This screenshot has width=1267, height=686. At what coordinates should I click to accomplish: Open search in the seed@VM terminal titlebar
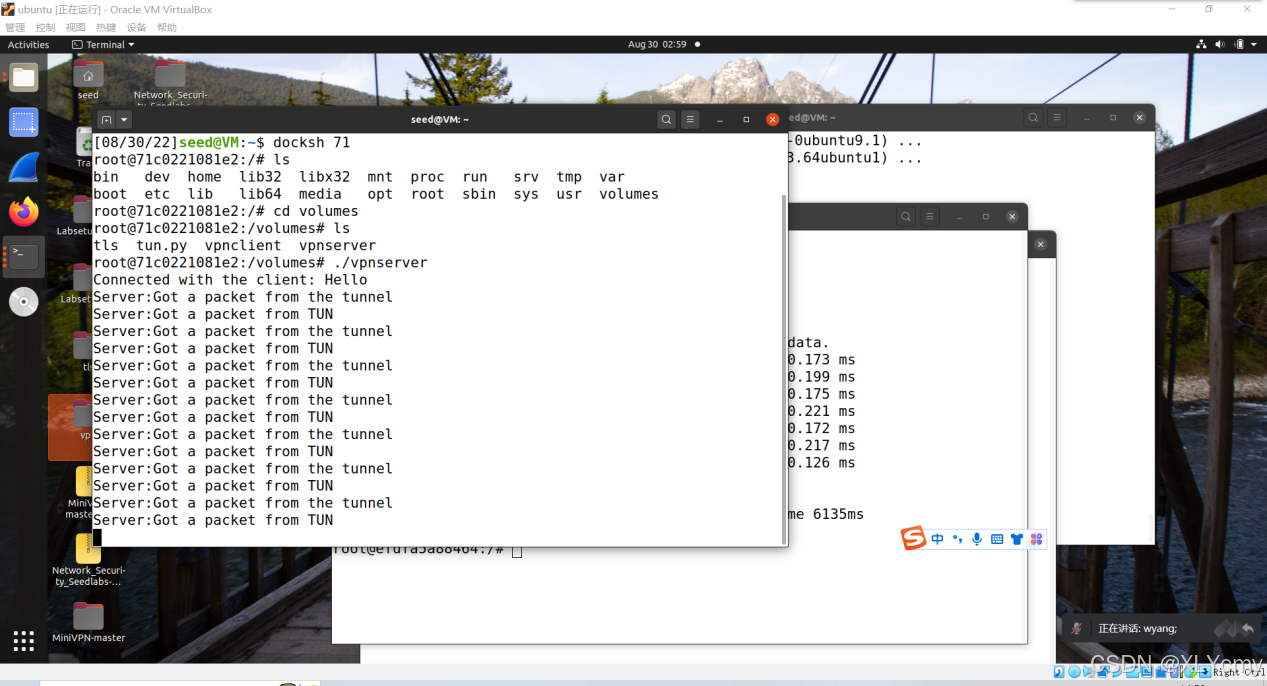point(666,118)
